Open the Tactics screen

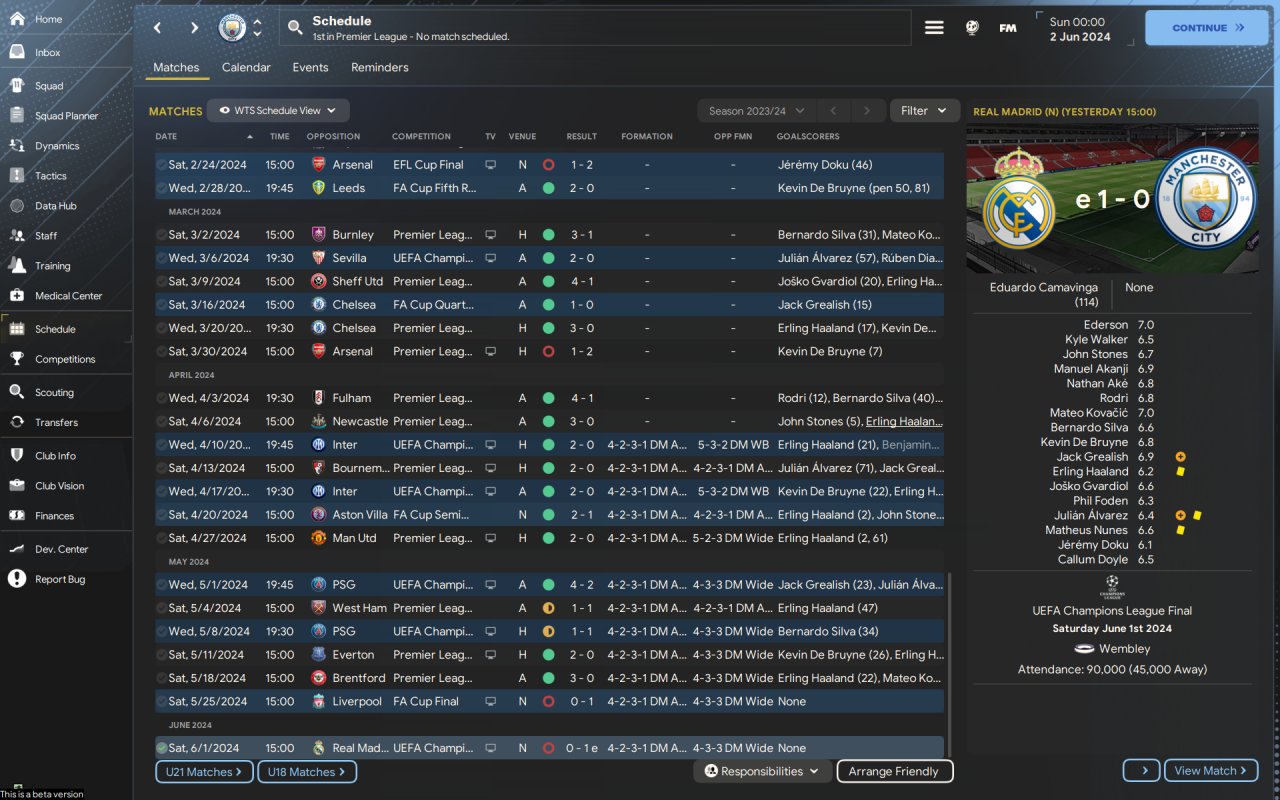(66, 176)
